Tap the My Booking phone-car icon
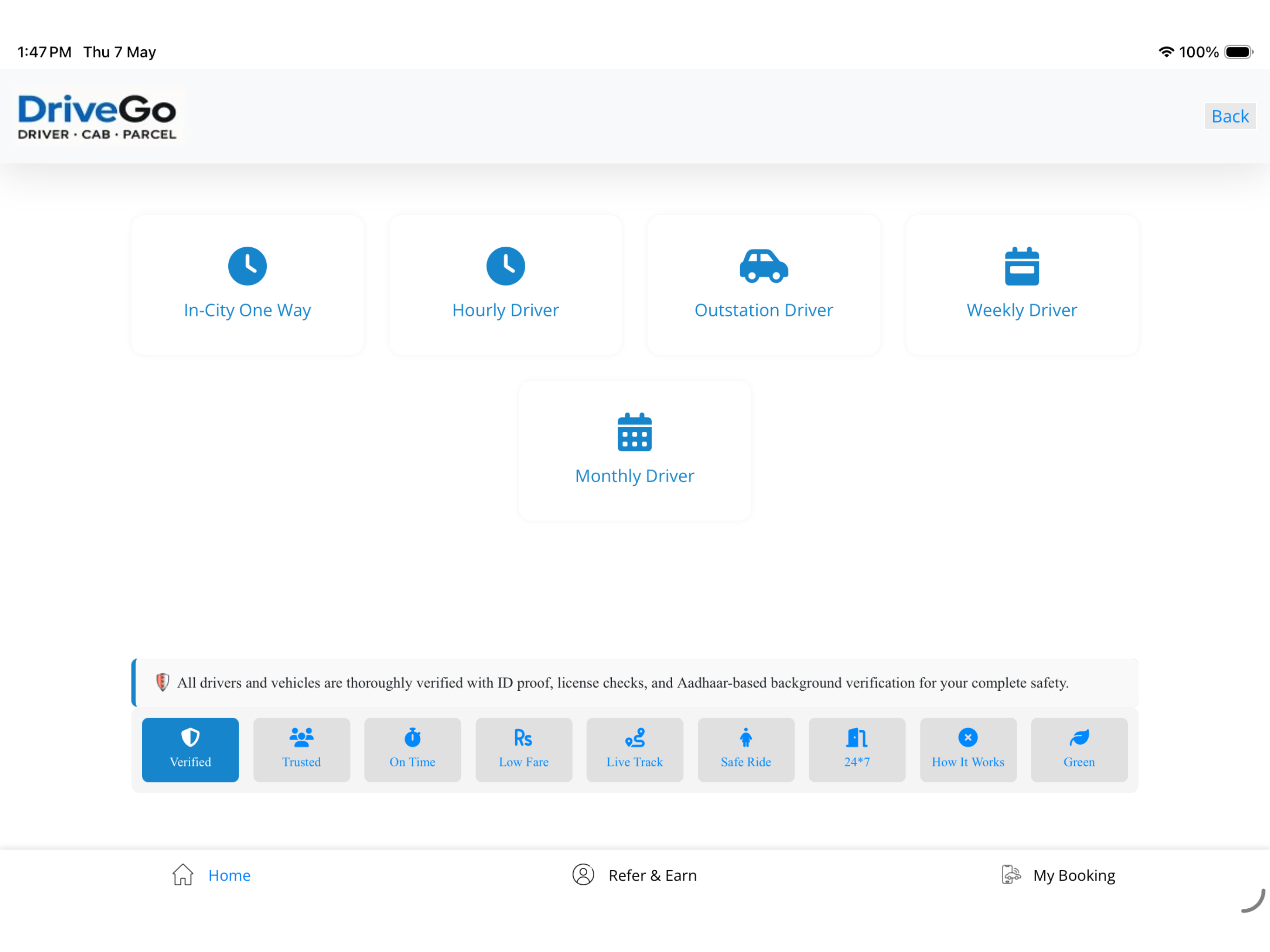 (x=1011, y=874)
